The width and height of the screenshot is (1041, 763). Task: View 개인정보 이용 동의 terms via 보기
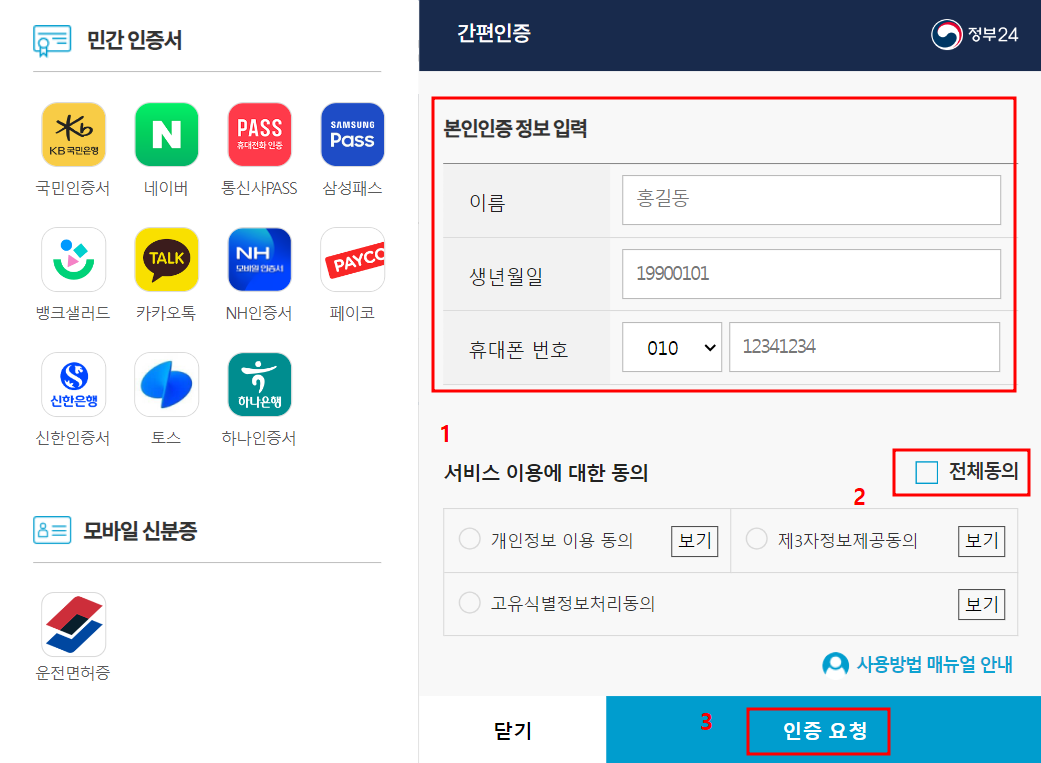pyautogui.click(x=694, y=541)
